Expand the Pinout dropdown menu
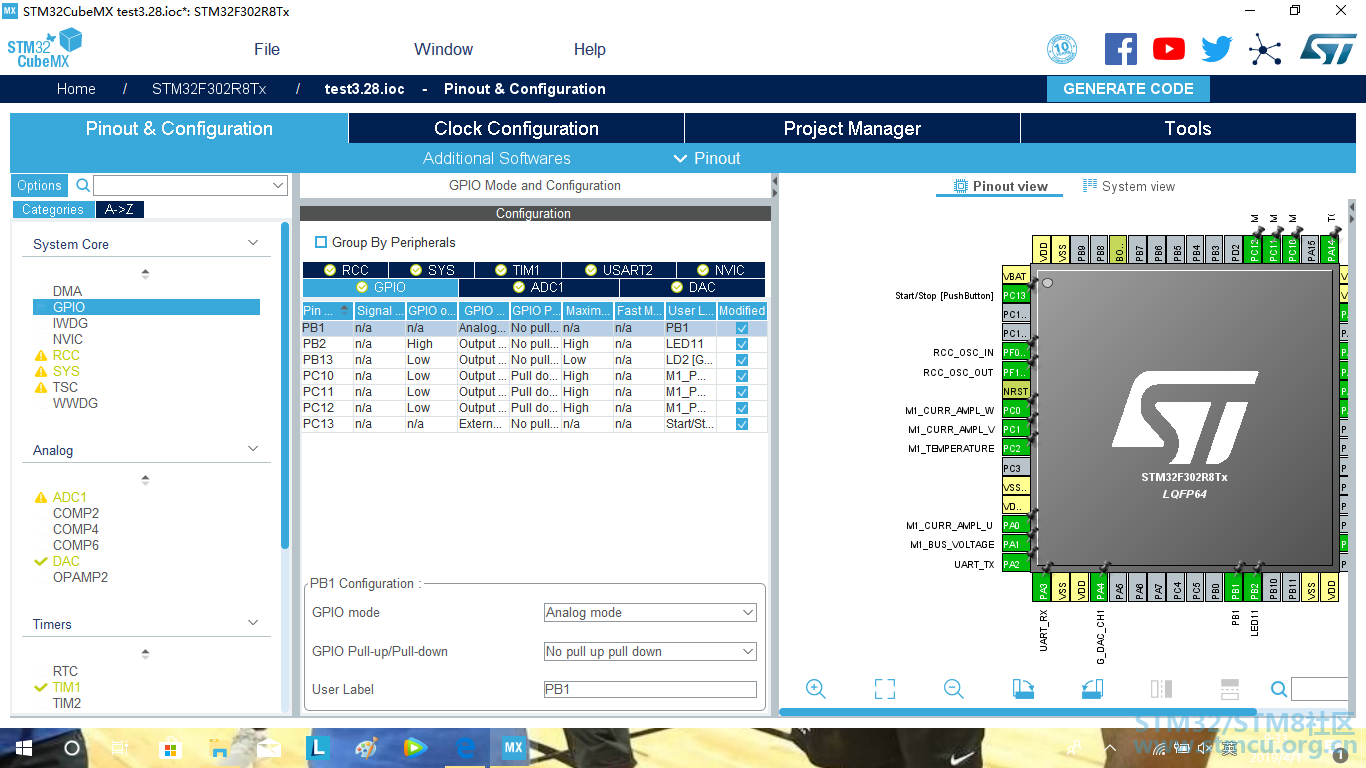Image resolution: width=1366 pixels, height=768 pixels. coord(707,158)
